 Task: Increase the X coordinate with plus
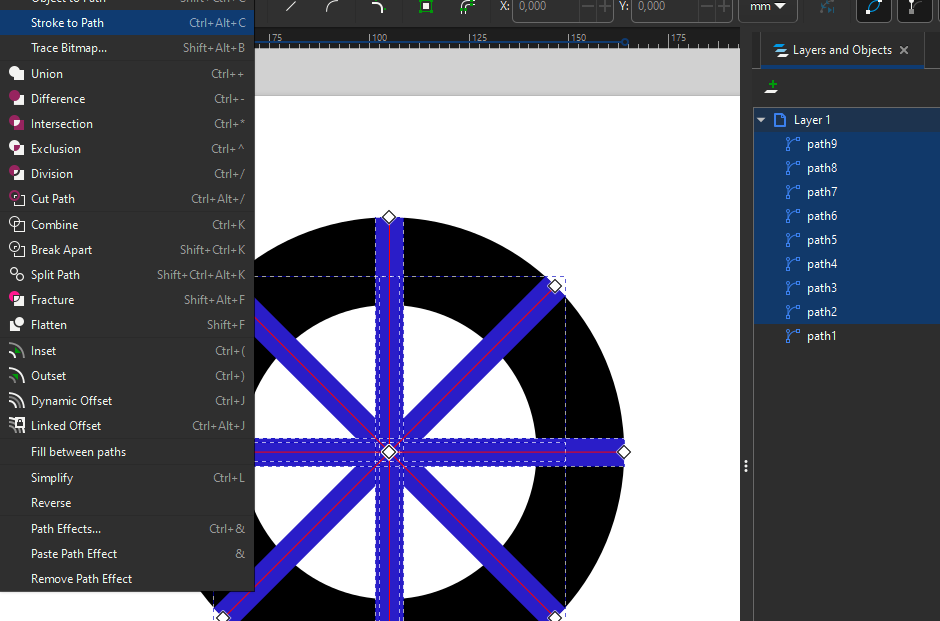click(x=604, y=7)
